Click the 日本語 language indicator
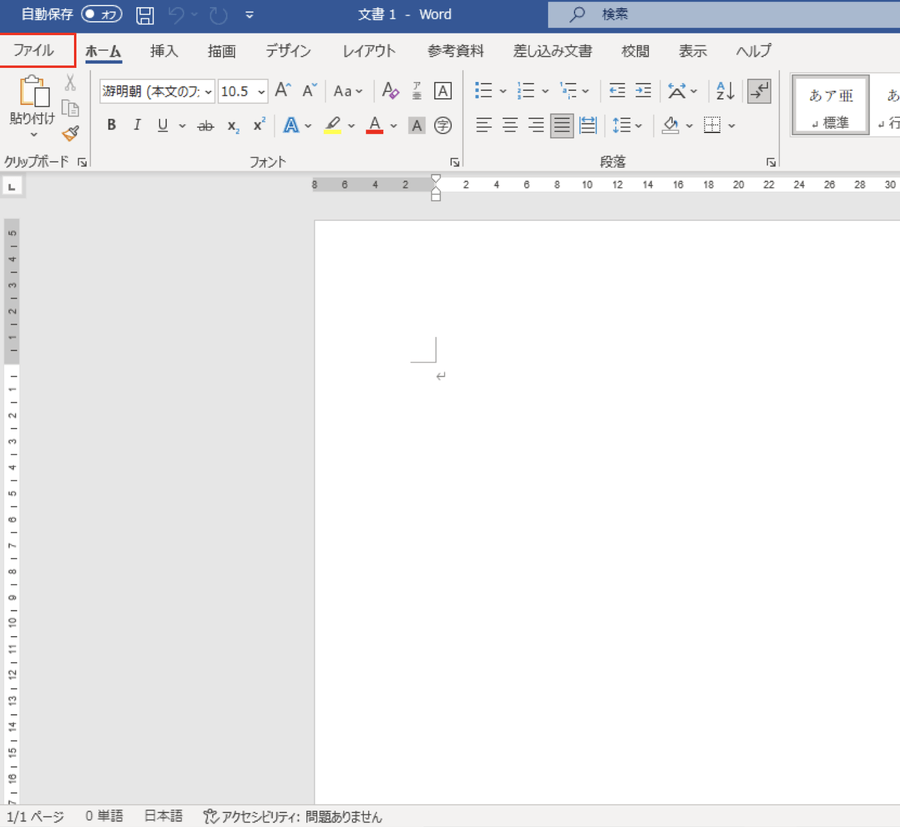The height and width of the screenshot is (827, 900). click(163, 816)
